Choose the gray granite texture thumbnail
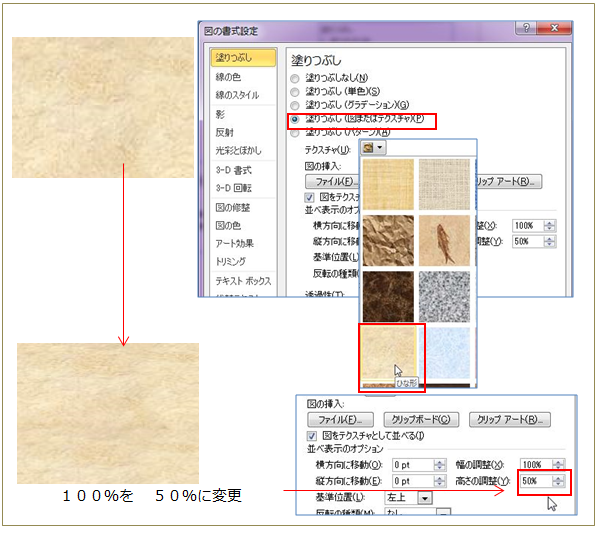The height and width of the screenshot is (534, 598). point(444,297)
